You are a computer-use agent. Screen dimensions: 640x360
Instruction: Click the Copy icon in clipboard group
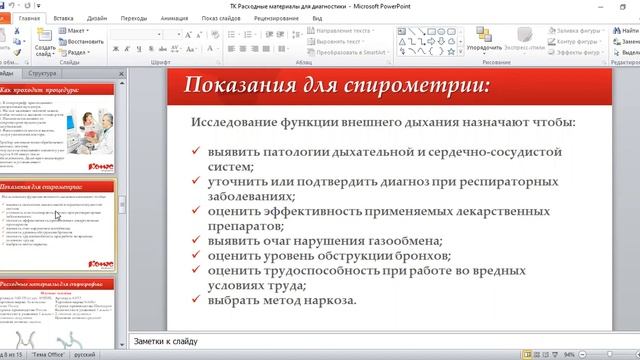(x=17, y=42)
